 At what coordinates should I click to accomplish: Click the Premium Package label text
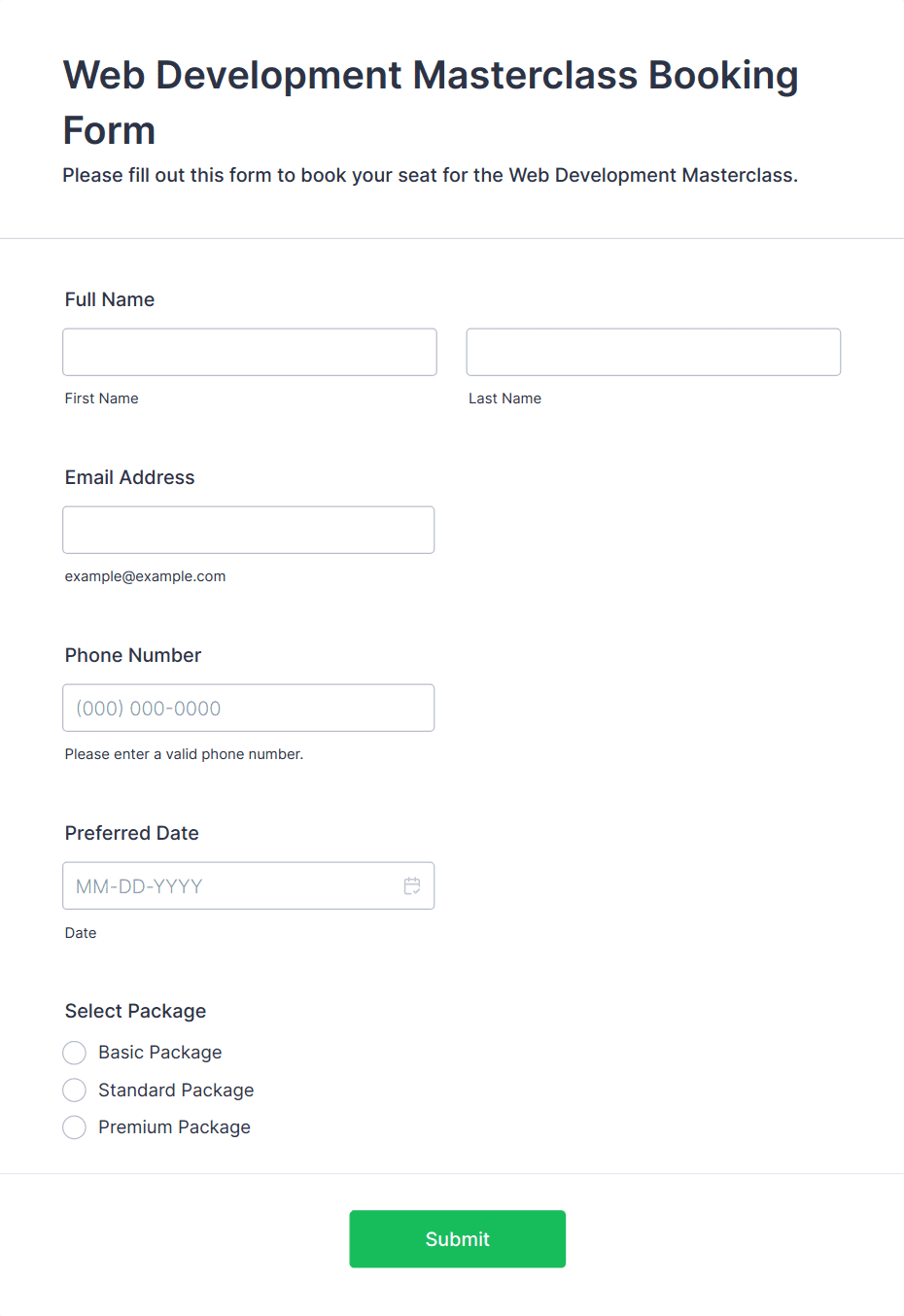174,1127
